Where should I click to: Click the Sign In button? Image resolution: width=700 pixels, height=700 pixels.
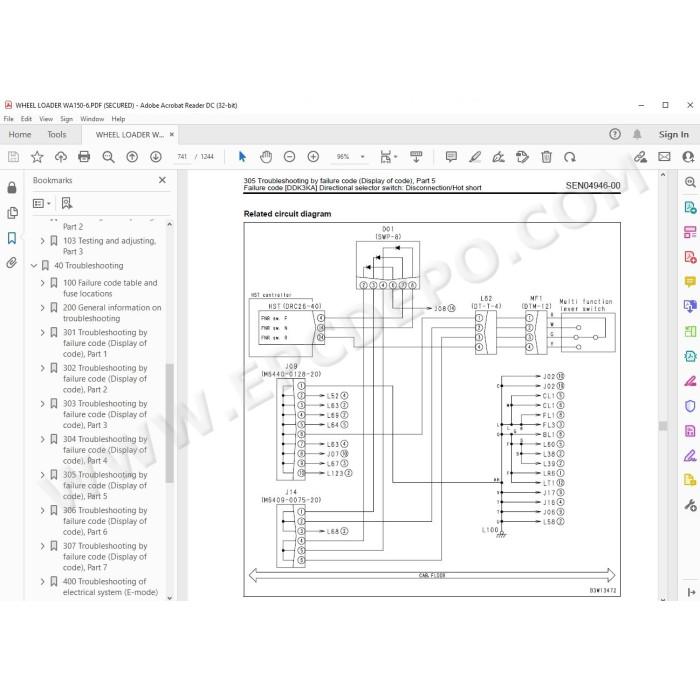(x=674, y=134)
